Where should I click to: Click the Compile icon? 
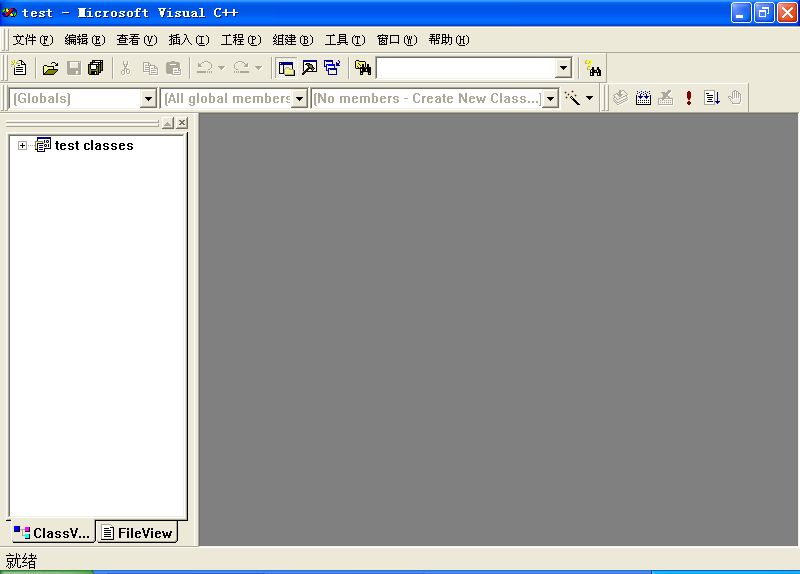coord(620,97)
